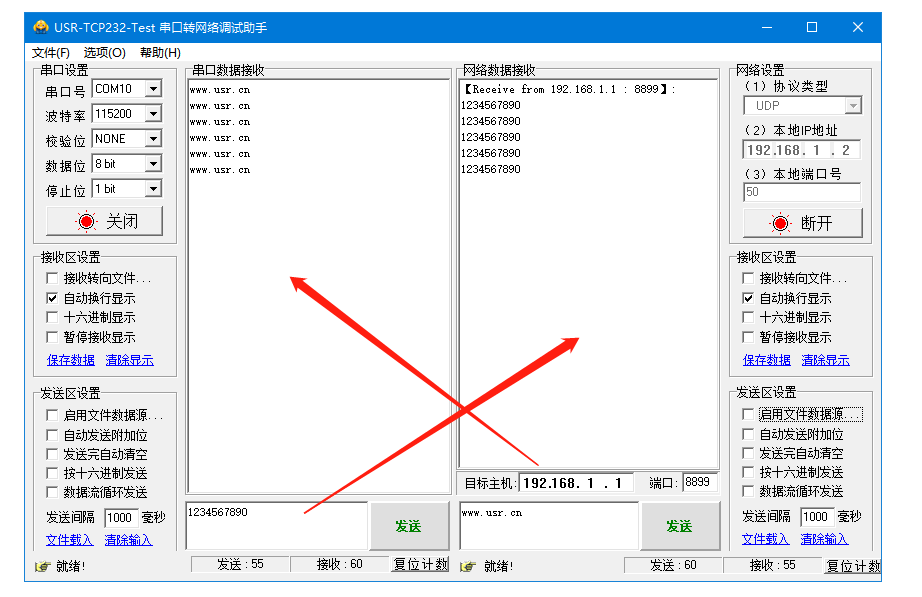Enable serial 暂停接收显示 checkbox
Image resolution: width=922 pixels, height=597 pixels.
click(52, 337)
